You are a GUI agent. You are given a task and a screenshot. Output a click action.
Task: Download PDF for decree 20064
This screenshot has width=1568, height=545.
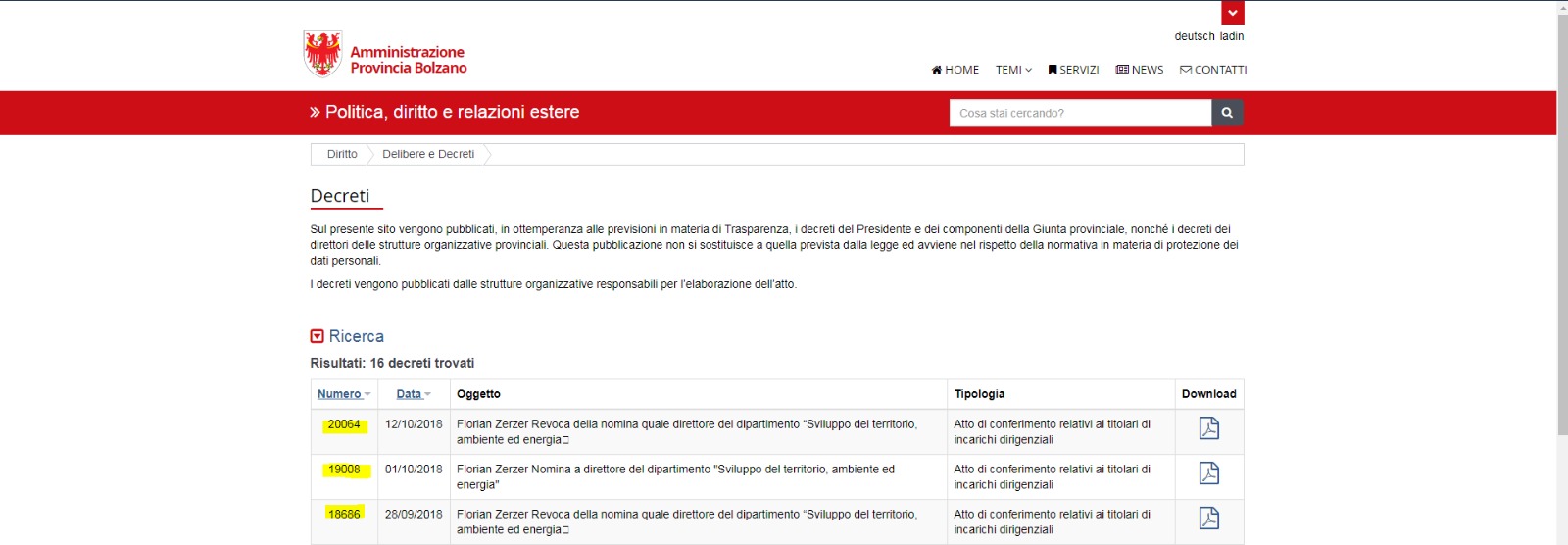pos(1208,428)
